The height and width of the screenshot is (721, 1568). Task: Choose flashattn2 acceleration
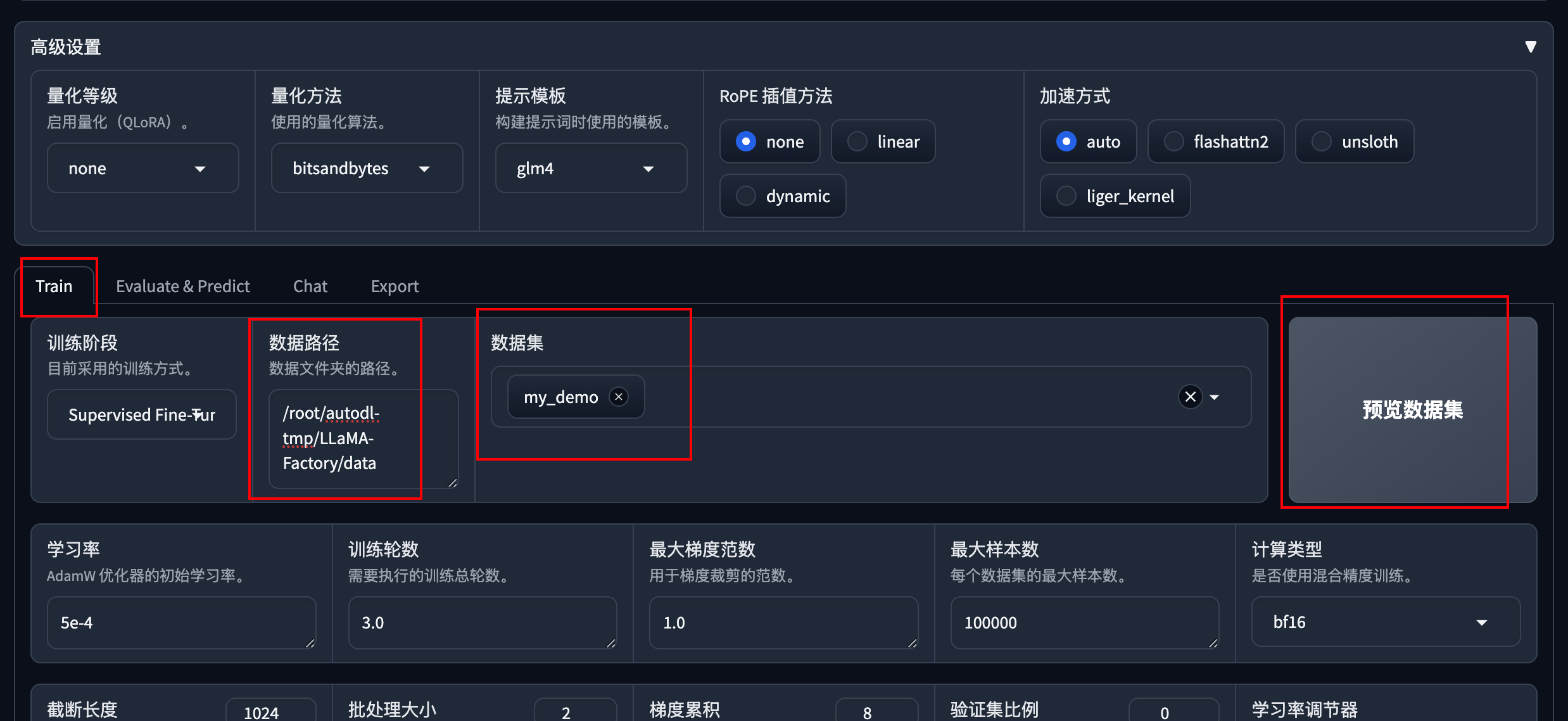(1216, 141)
